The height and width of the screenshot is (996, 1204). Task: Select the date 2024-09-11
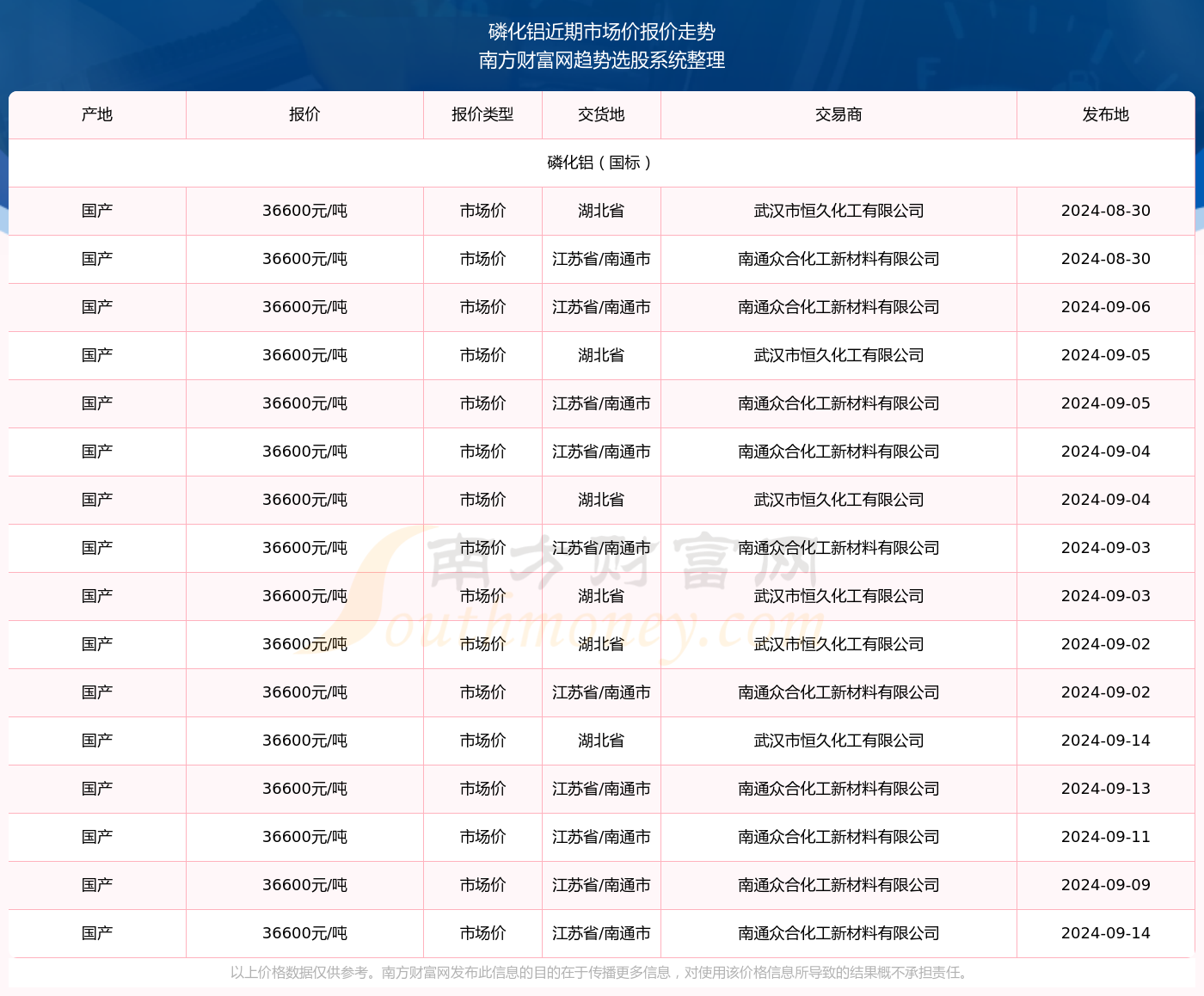1105,837
